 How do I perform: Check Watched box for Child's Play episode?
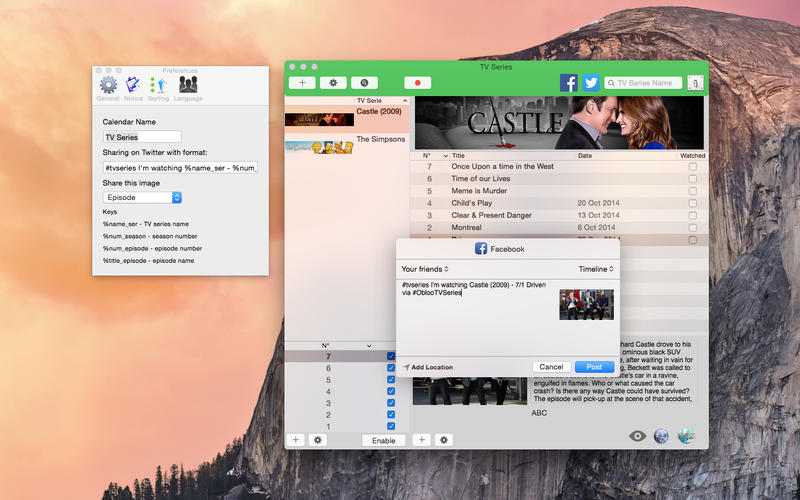(692, 203)
